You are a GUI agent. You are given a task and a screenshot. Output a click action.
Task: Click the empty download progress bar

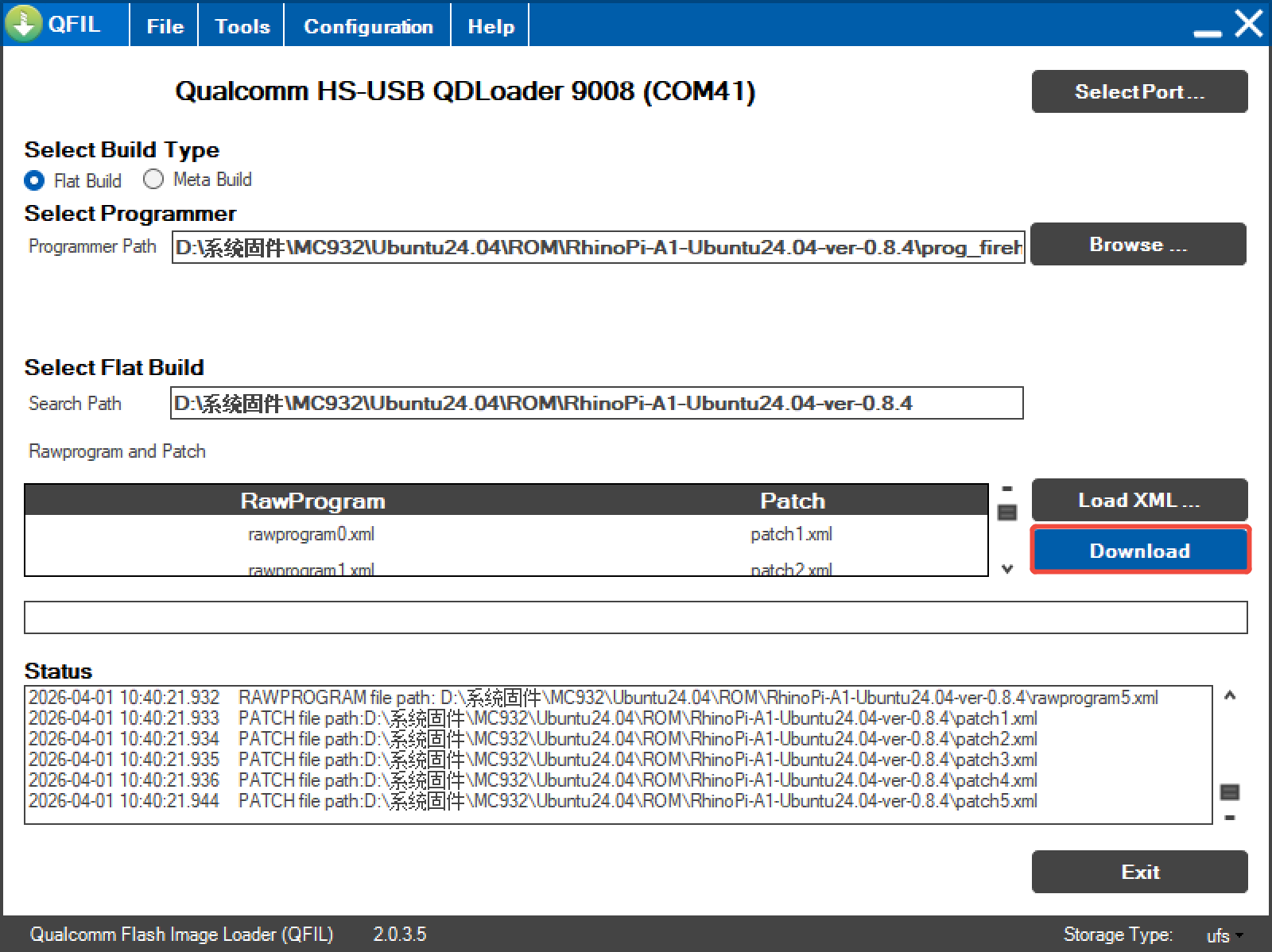(x=635, y=617)
